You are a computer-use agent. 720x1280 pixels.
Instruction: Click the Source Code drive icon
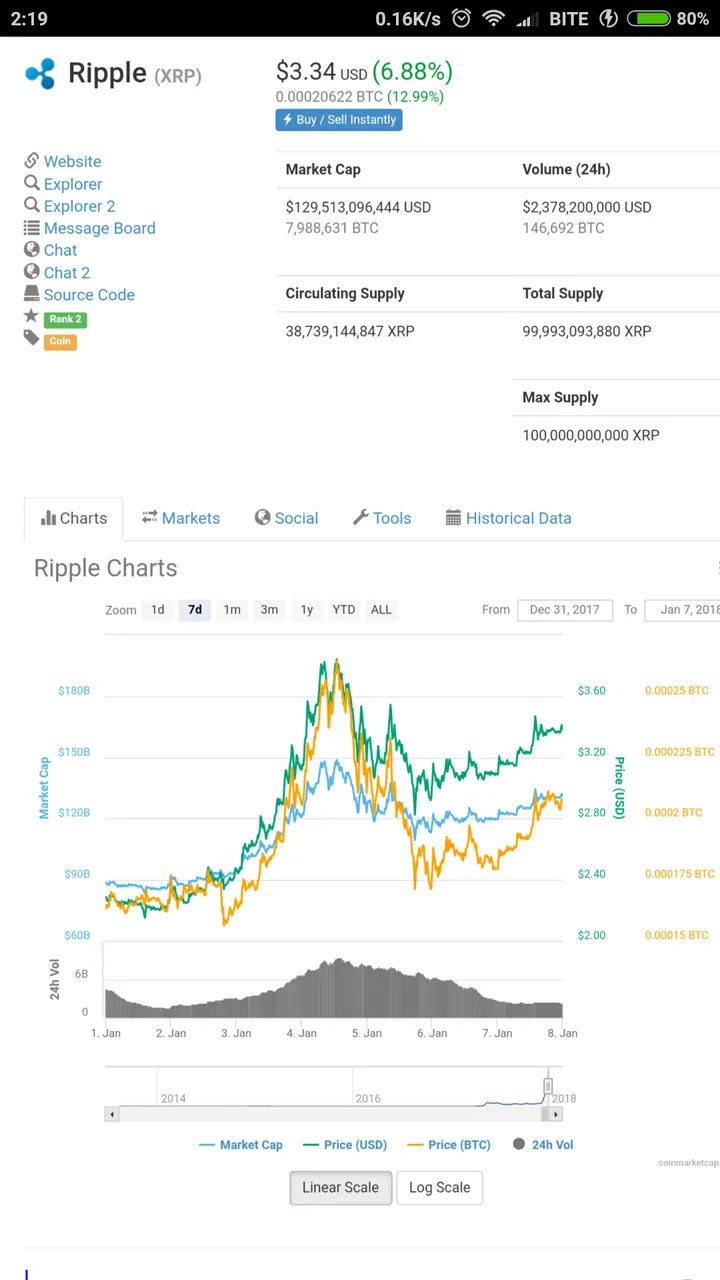[32, 294]
